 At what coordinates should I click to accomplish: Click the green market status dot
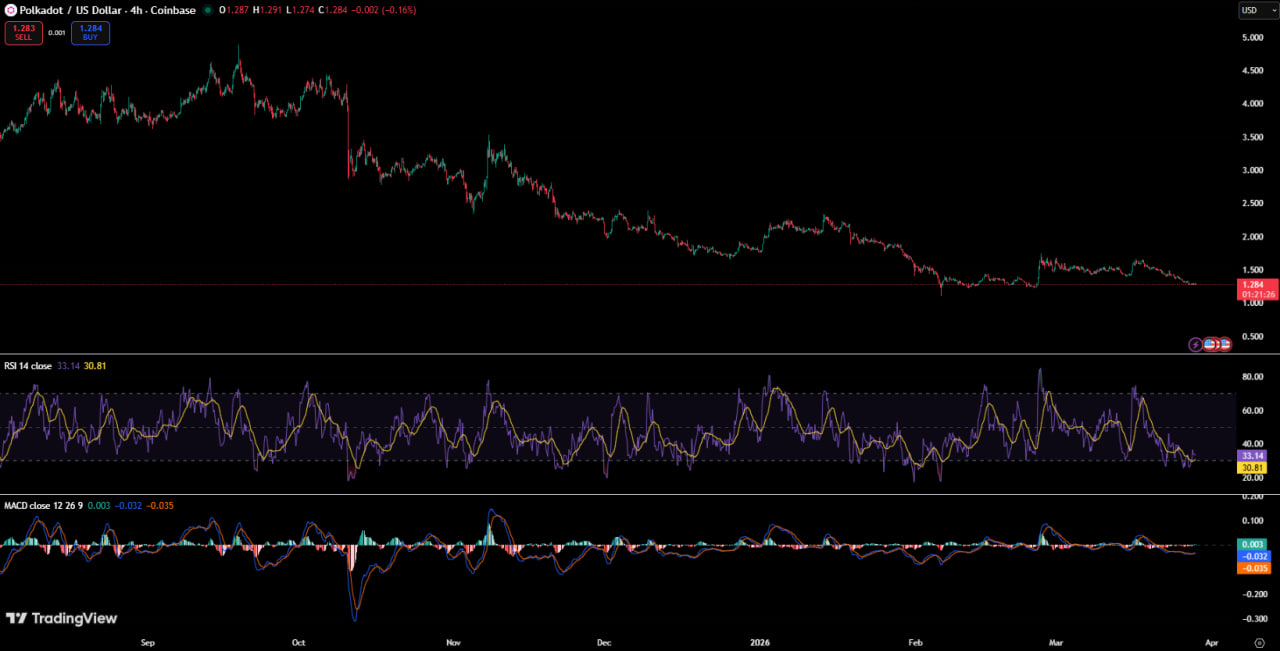pos(207,10)
